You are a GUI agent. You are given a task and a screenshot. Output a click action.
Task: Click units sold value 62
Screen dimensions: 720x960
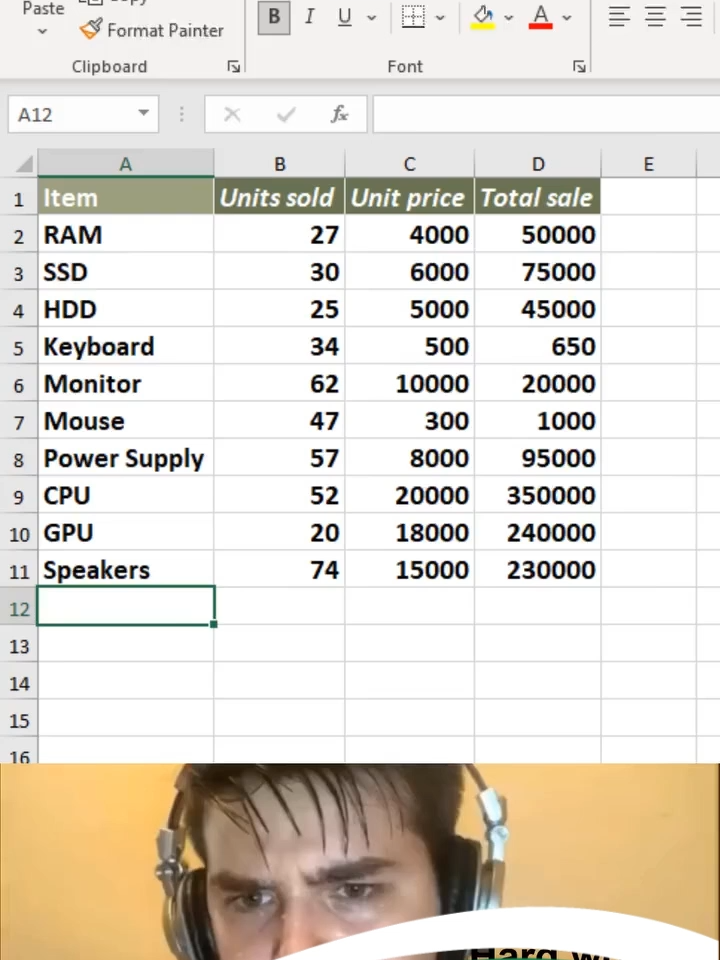point(279,384)
